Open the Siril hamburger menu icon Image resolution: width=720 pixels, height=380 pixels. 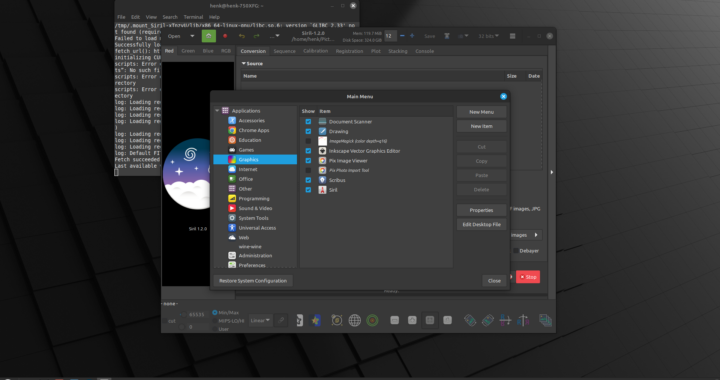[x=512, y=36]
